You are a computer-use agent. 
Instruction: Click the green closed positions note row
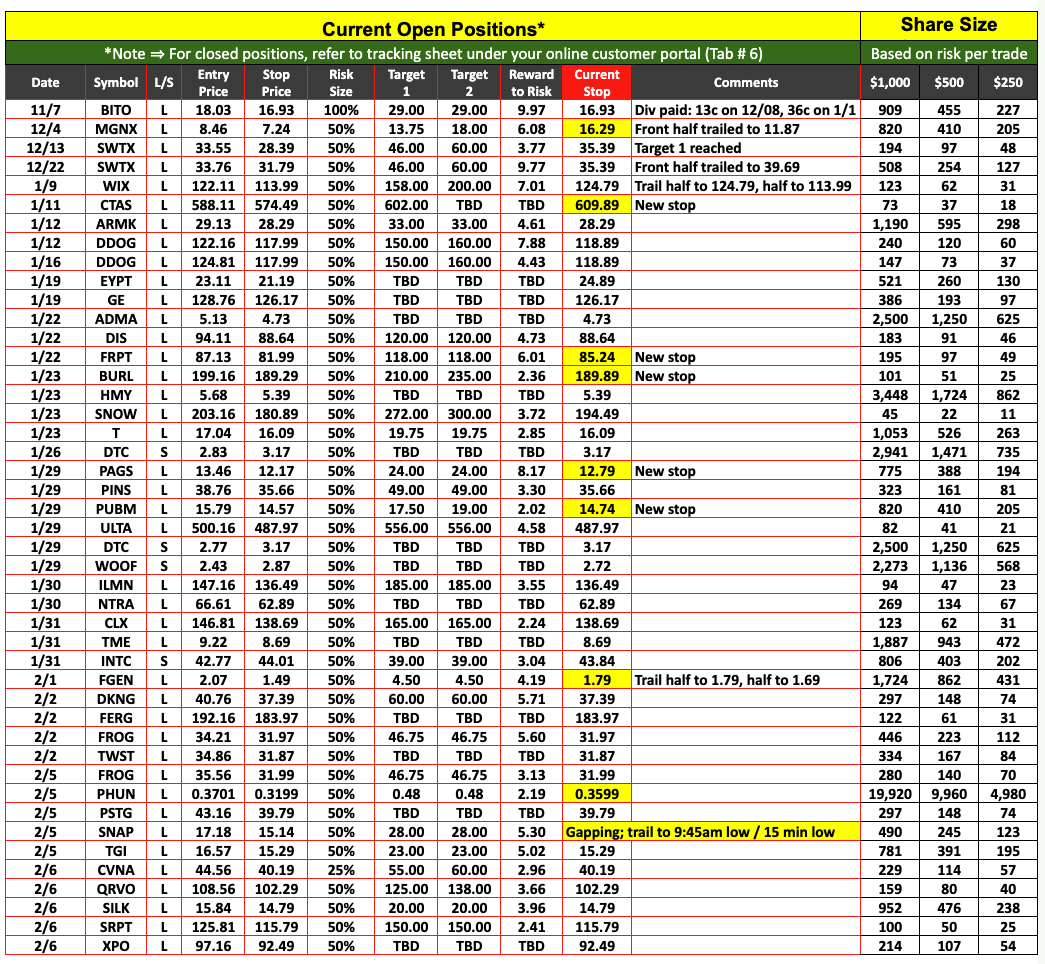(432, 54)
